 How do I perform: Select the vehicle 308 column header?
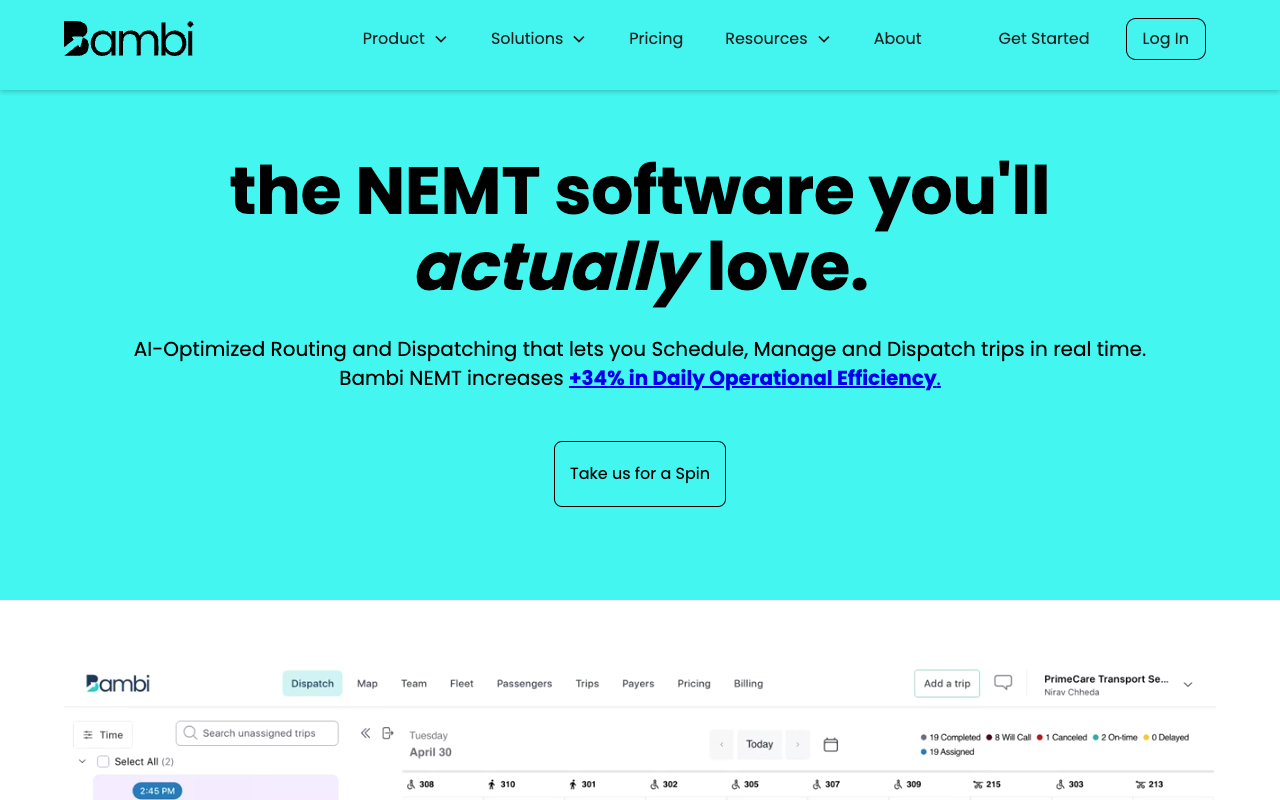[x=421, y=784]
